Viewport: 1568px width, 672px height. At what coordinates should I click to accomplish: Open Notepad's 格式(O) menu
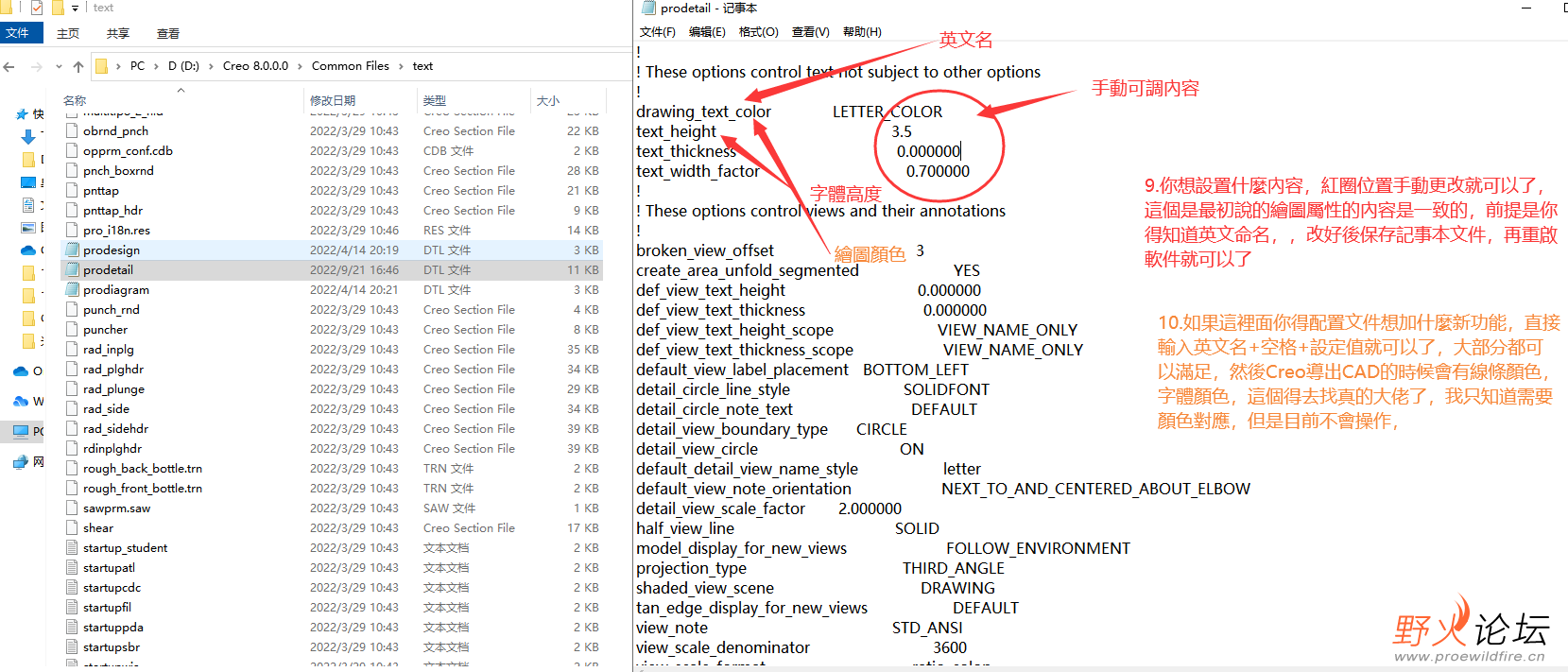pyautogui.click(x=758, y=32)
